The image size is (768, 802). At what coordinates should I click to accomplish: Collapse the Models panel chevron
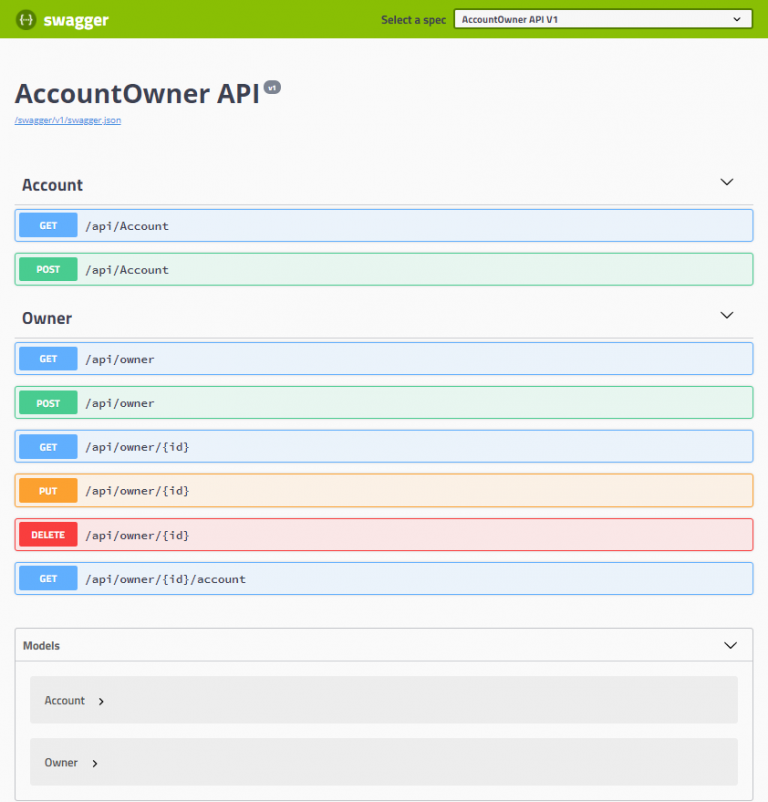coord(730,646)
